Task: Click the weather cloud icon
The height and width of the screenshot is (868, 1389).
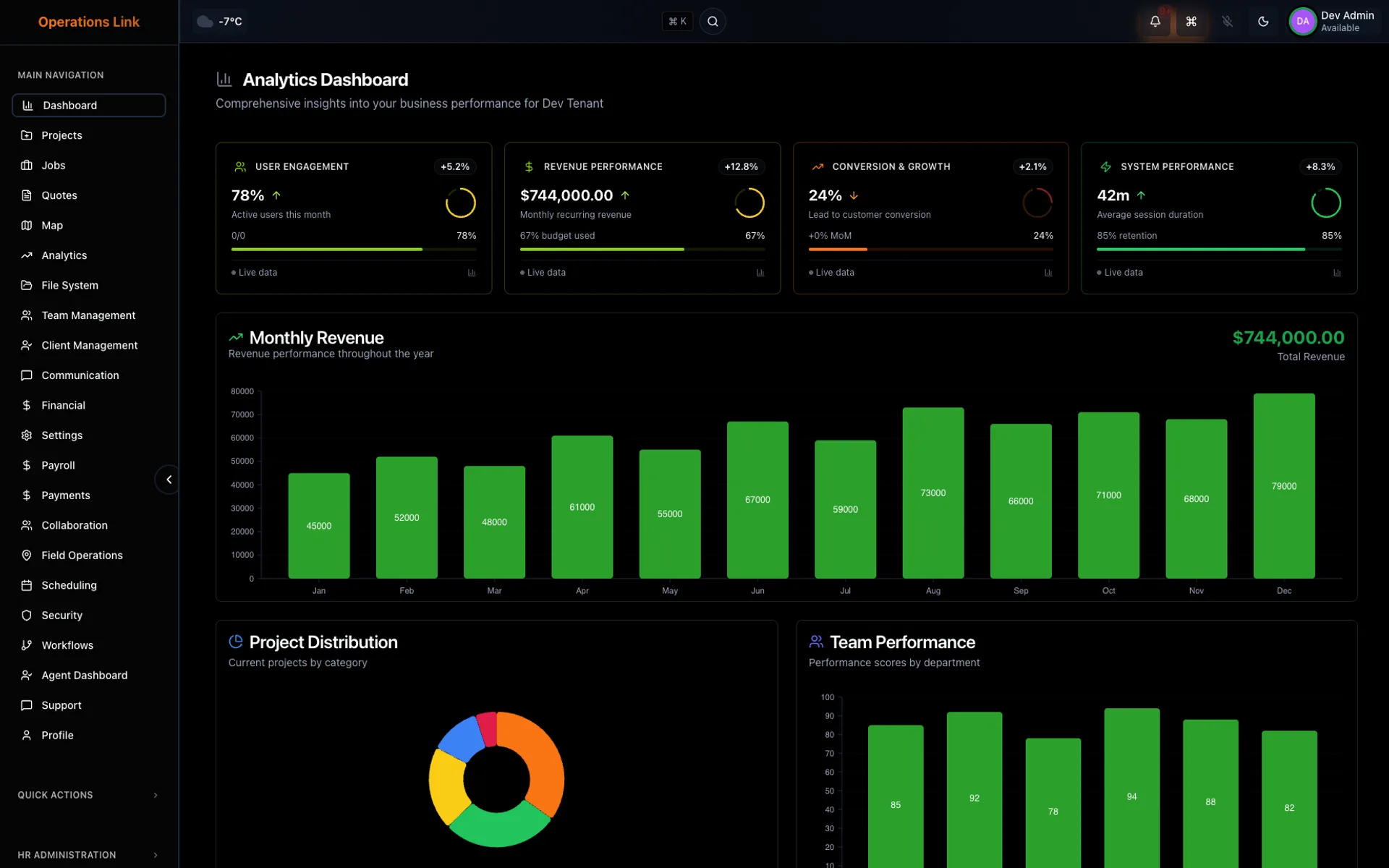Action: click(x=205, y=22)
